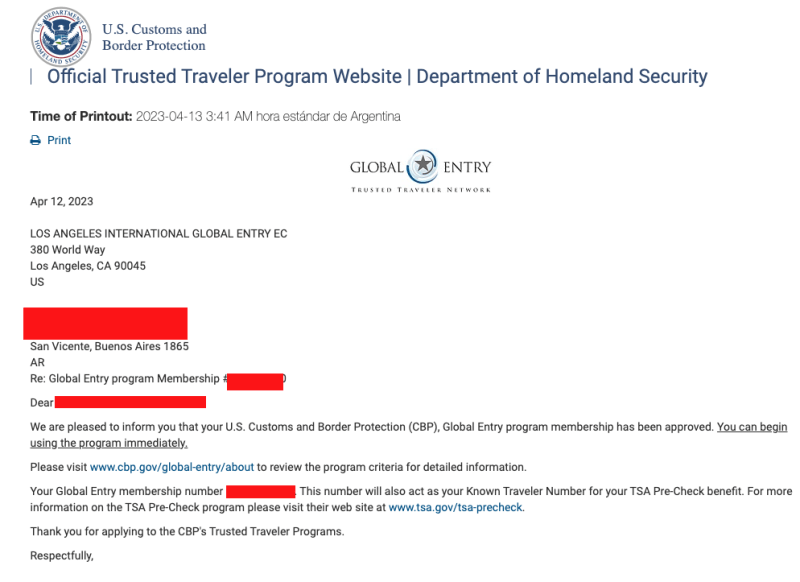Open the Print link
This screenshot has width=800, height=582.
pyautogui.click(x=59, y=141)
